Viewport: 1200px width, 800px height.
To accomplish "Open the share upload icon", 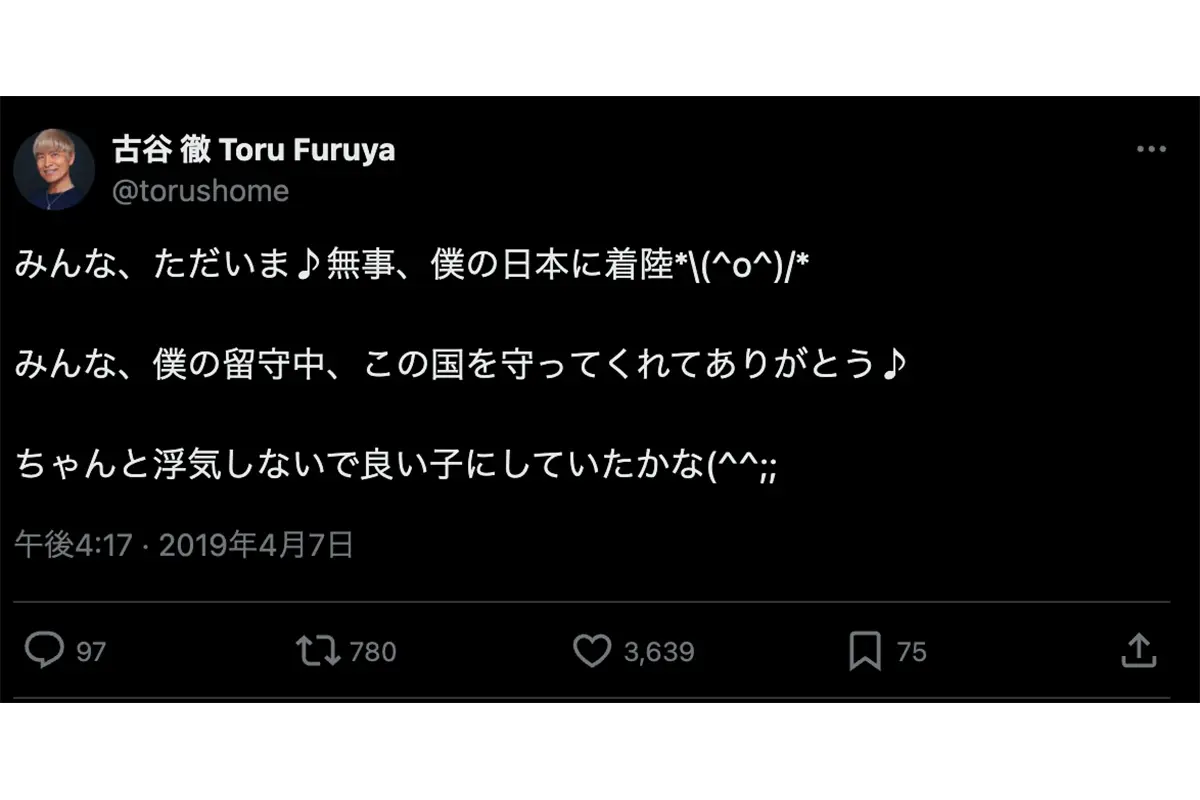I will pos(1139,651).
